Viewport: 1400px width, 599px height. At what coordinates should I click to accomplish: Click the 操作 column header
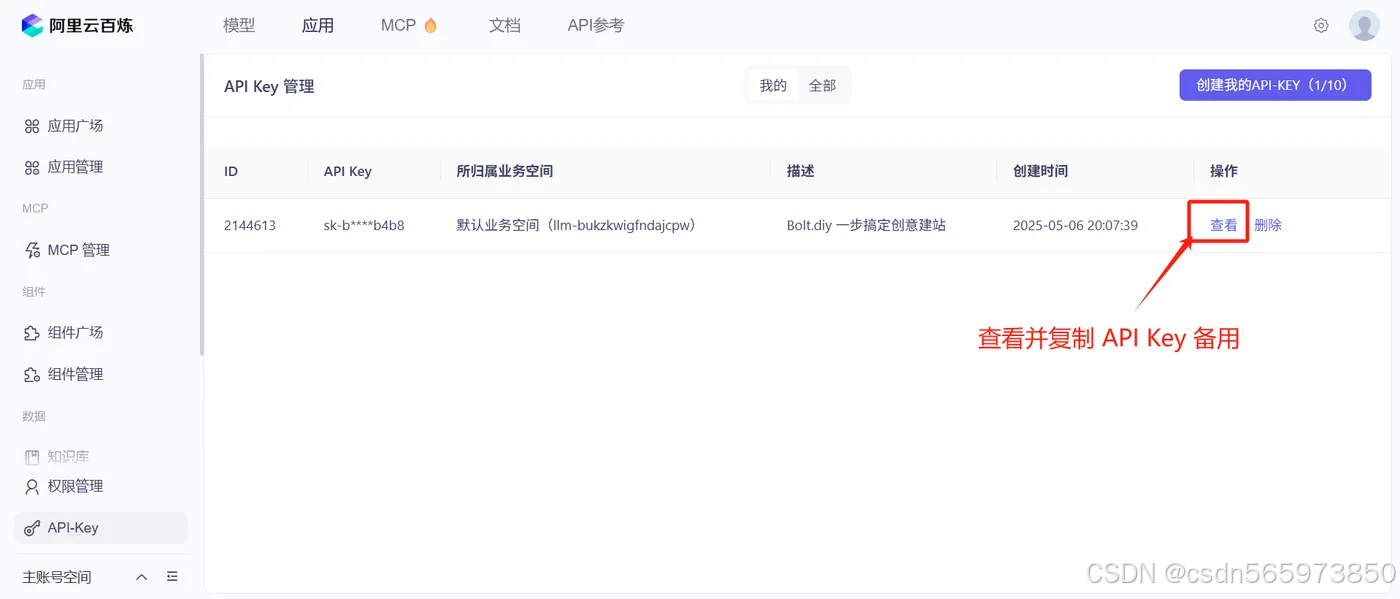click(x=1224, y=171)
